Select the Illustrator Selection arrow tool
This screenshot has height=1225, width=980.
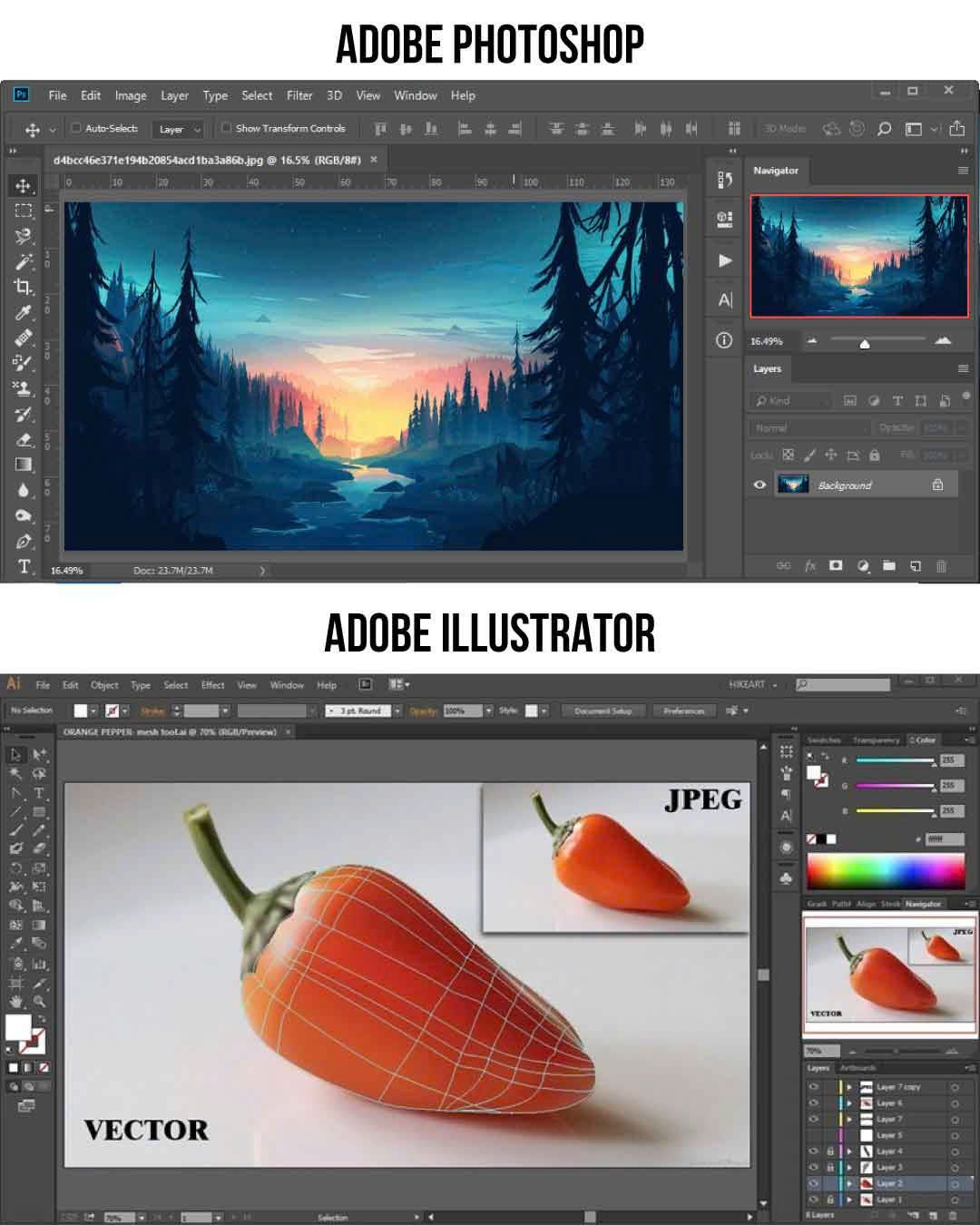[16, 755]
